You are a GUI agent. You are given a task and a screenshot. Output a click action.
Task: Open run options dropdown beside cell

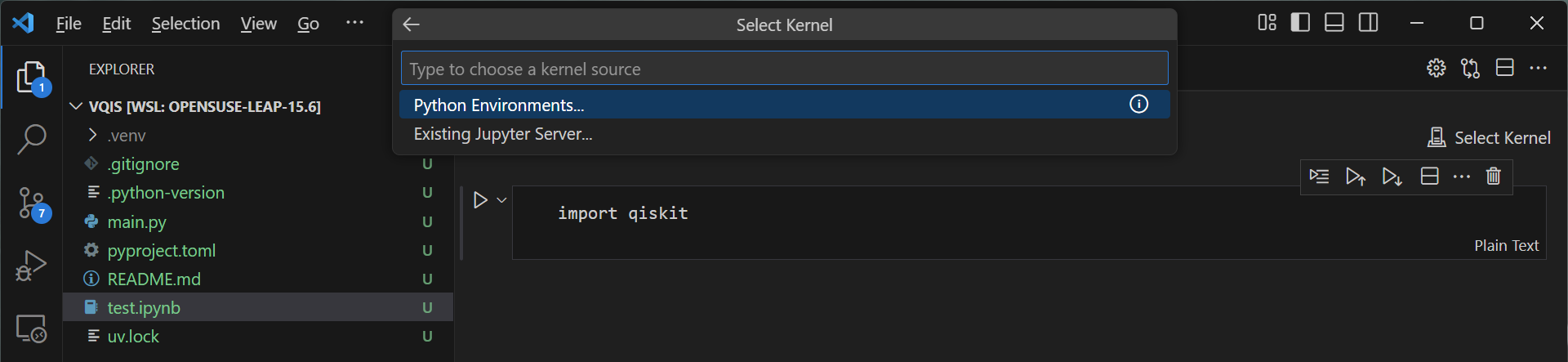tap(502, 199)
